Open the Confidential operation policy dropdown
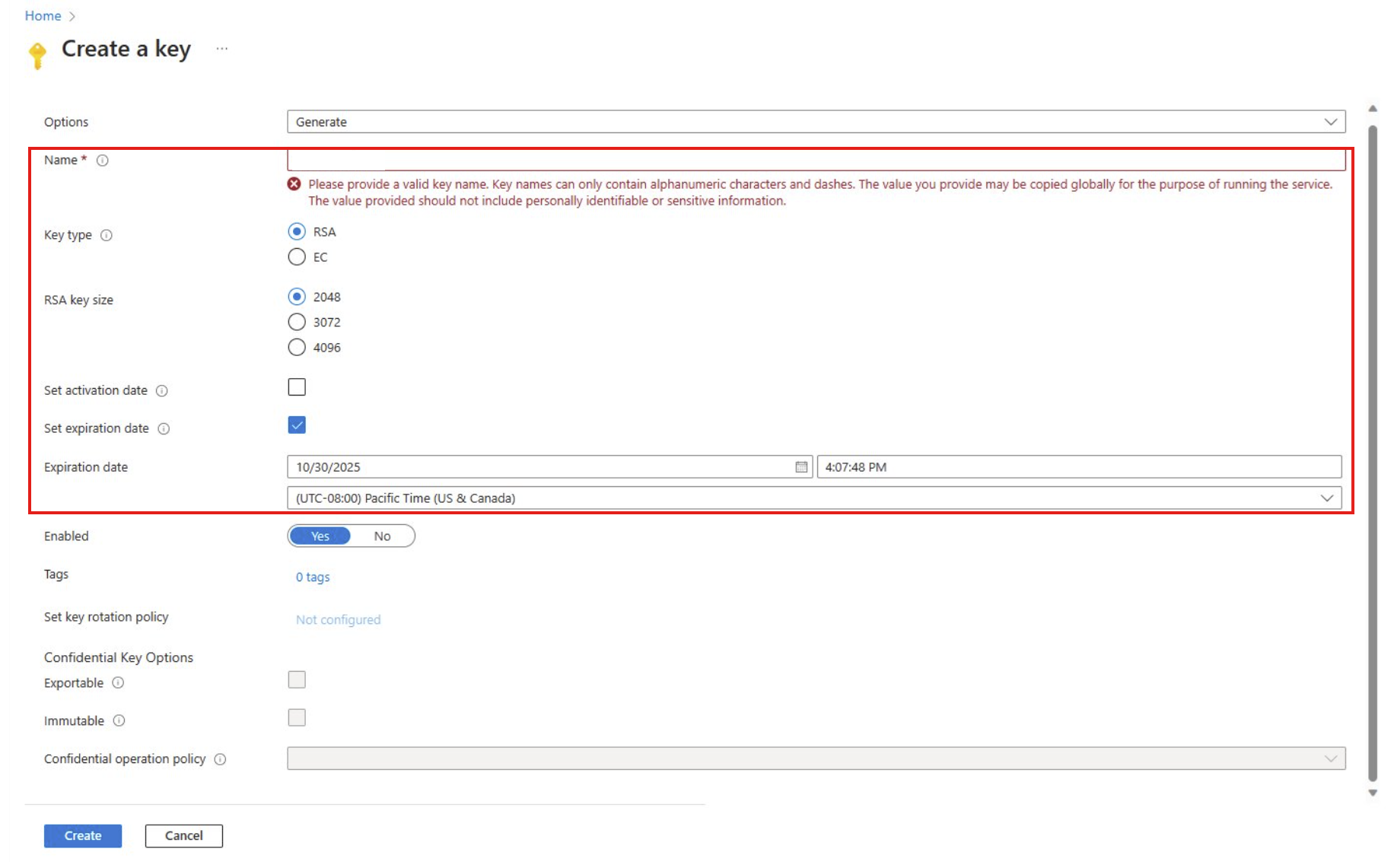 (814, 758)
